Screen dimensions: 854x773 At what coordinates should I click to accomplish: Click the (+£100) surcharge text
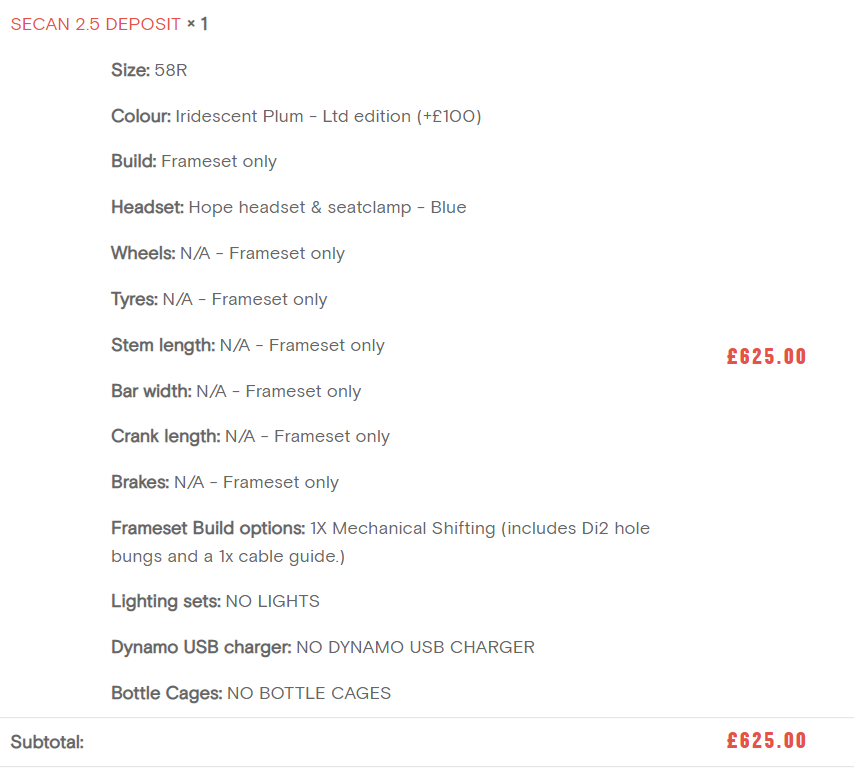coord(449,116)
